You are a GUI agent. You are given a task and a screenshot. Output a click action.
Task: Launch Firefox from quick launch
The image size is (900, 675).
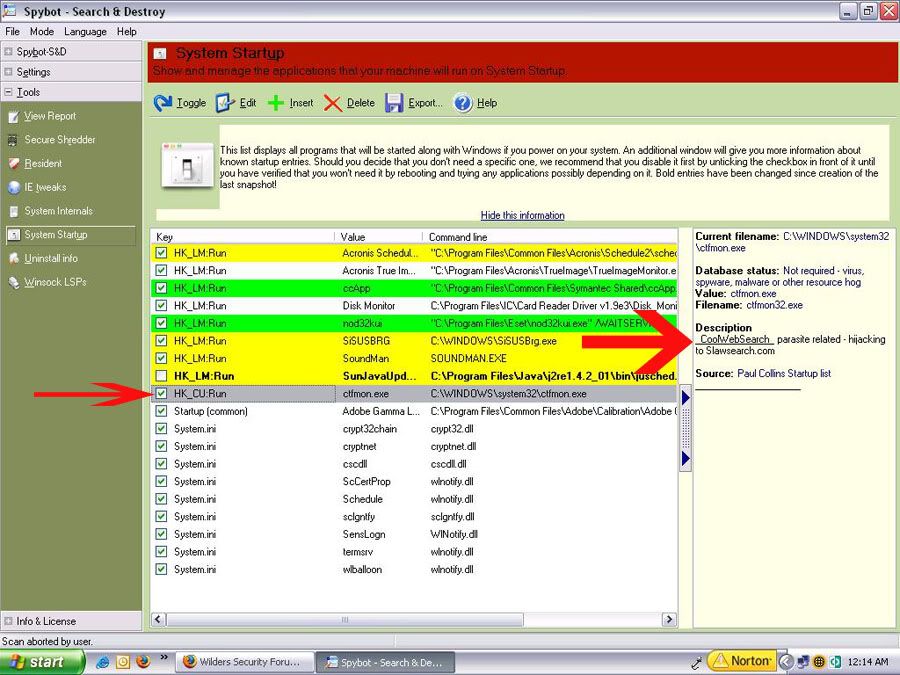click(x=143, y=662)
